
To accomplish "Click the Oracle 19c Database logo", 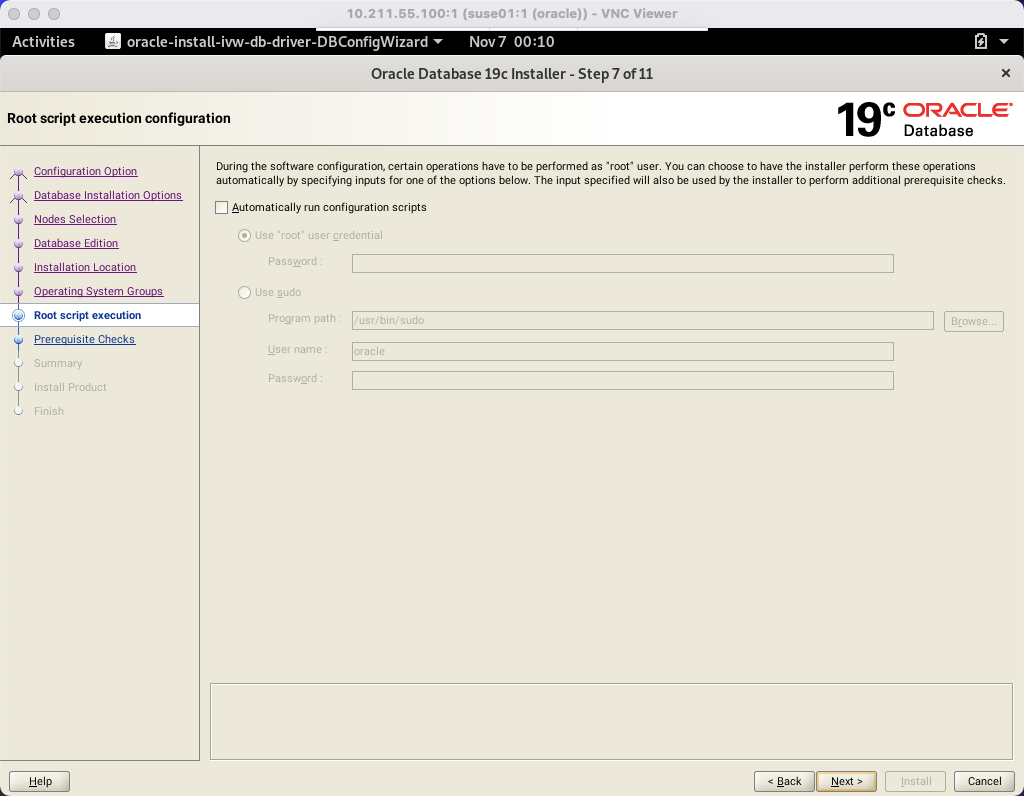I will pos(925,119).
